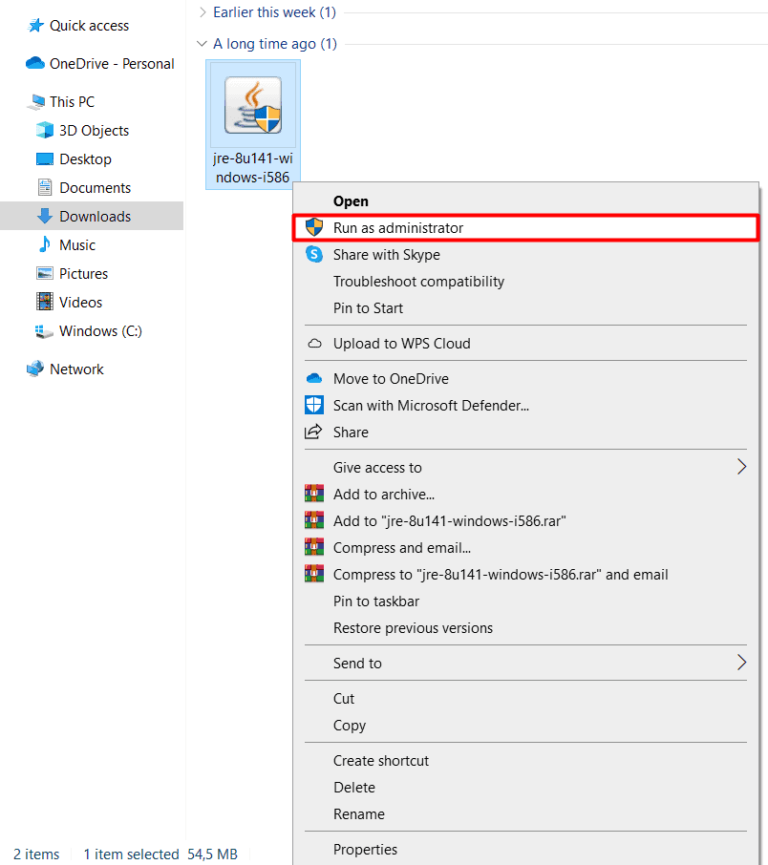The height and width of the screenshot is (865, 768).
Task: Select Cut from the context menu
Action: (525, 698)
